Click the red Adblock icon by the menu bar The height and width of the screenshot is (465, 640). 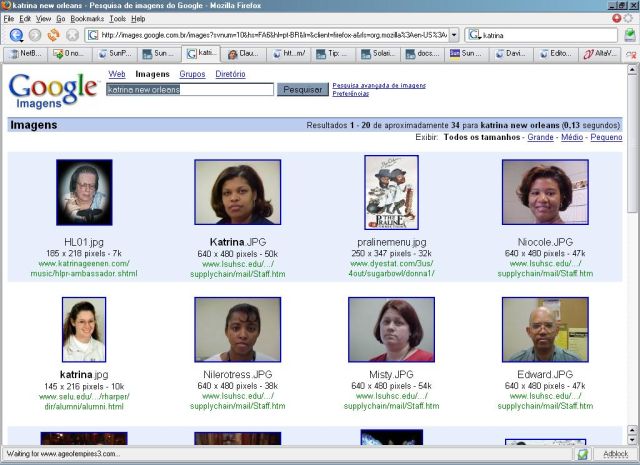coord(616,18)
